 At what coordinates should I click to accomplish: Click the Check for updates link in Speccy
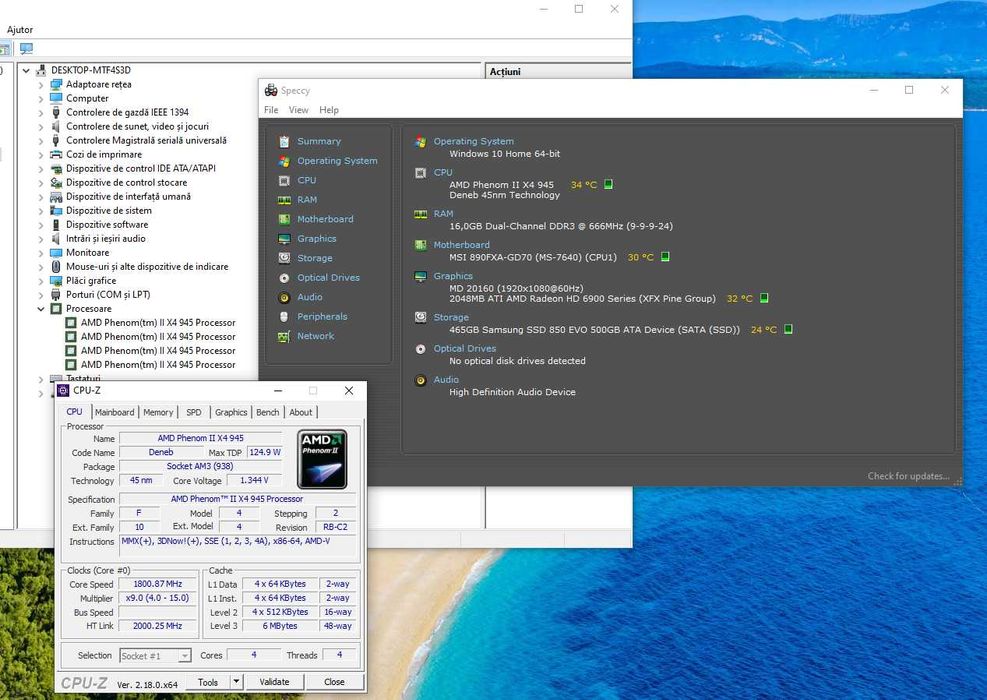point(908,476)
